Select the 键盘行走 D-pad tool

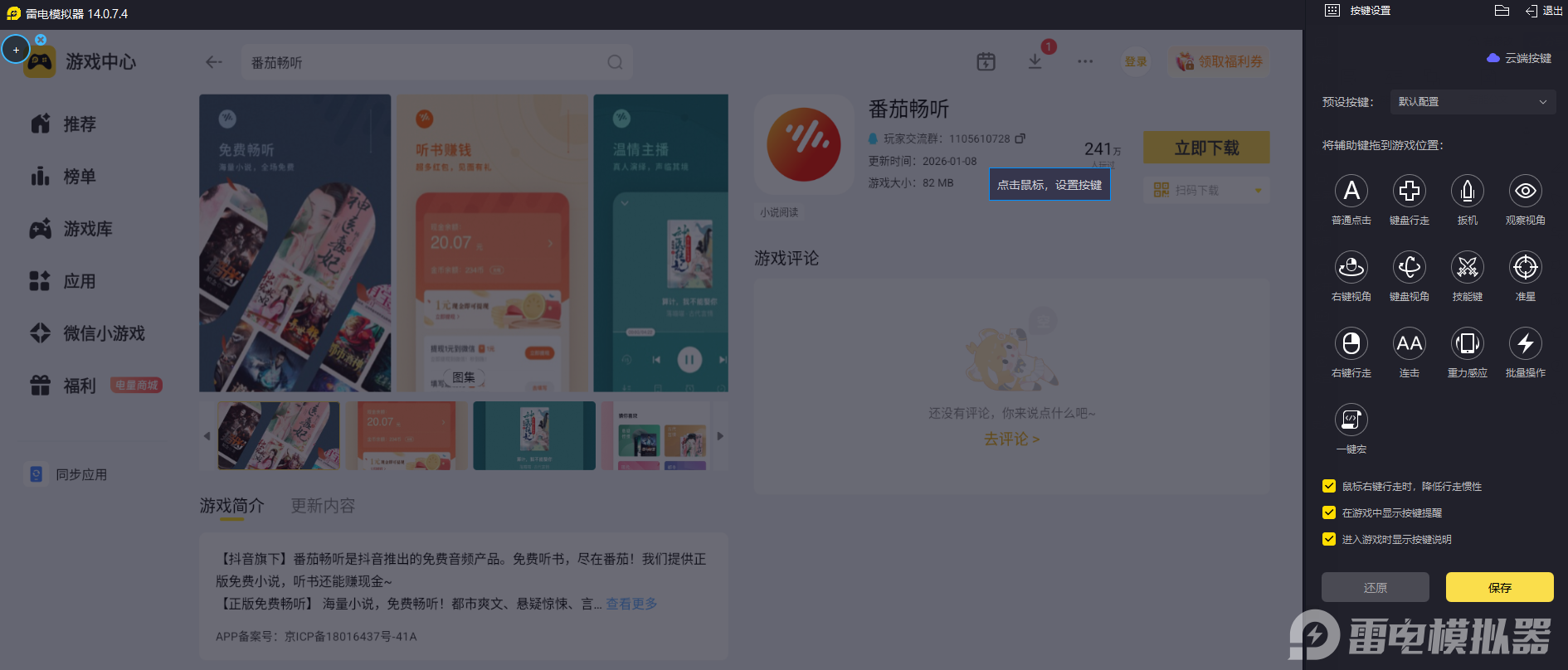point(1409,192)
